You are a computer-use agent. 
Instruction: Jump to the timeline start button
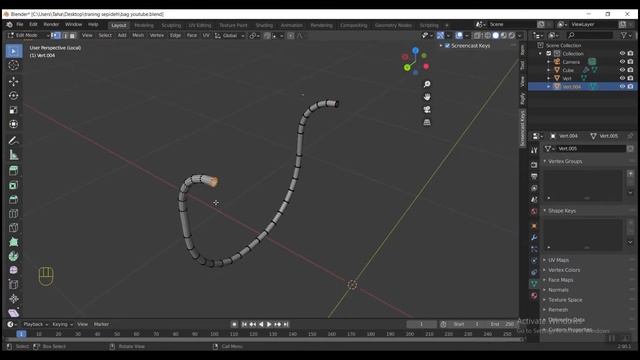pos(244,324)
